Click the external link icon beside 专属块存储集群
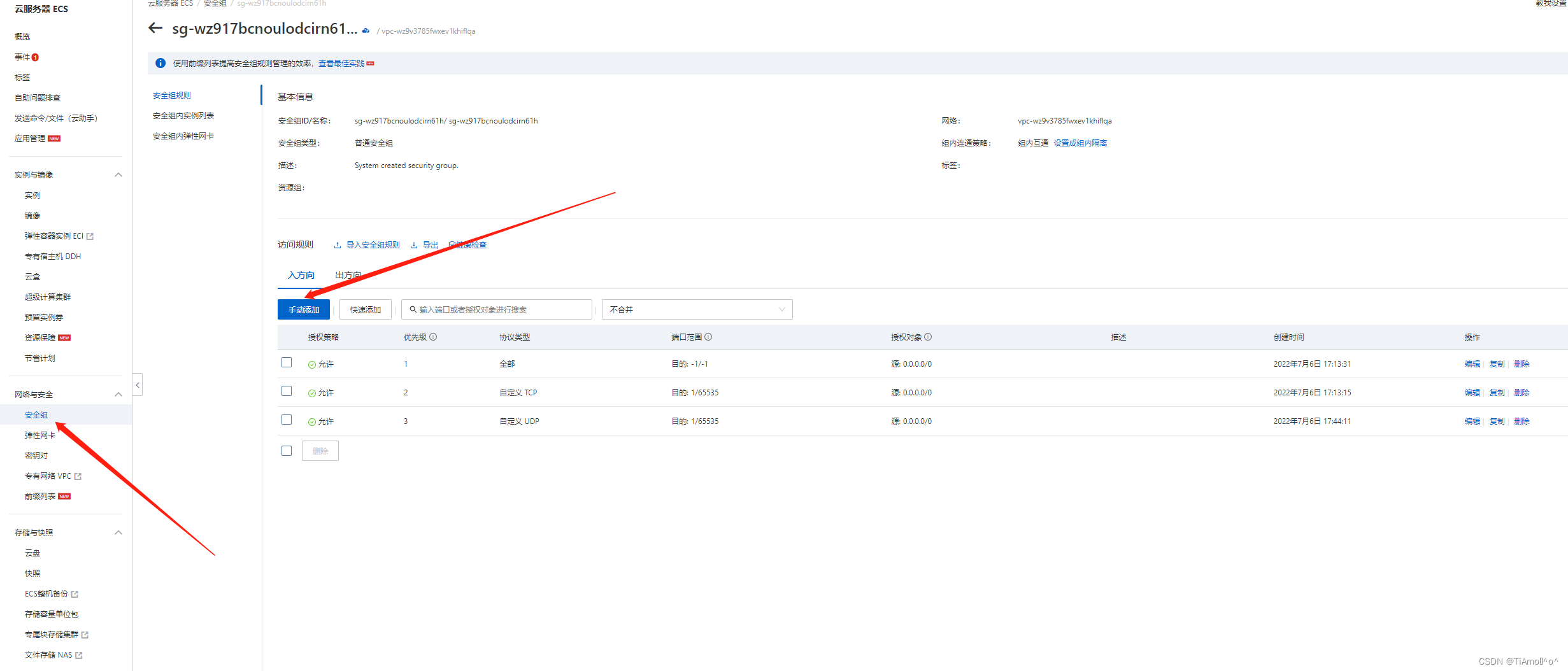This screenshot has height=671, width=1568. (x=85, y=635)
